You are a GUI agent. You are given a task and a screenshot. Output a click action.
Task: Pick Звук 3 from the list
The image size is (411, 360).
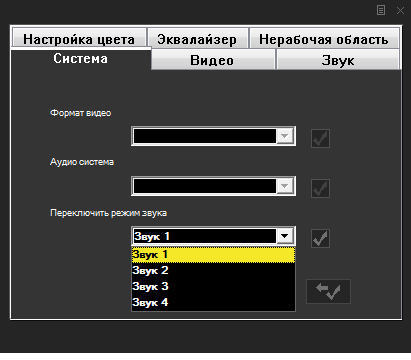pos(213,286)
